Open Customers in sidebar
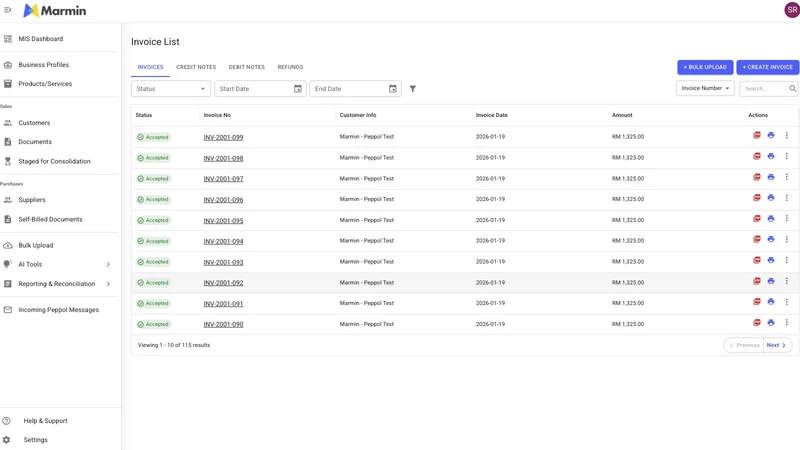The image size is (800, 450). coord(34,123)
